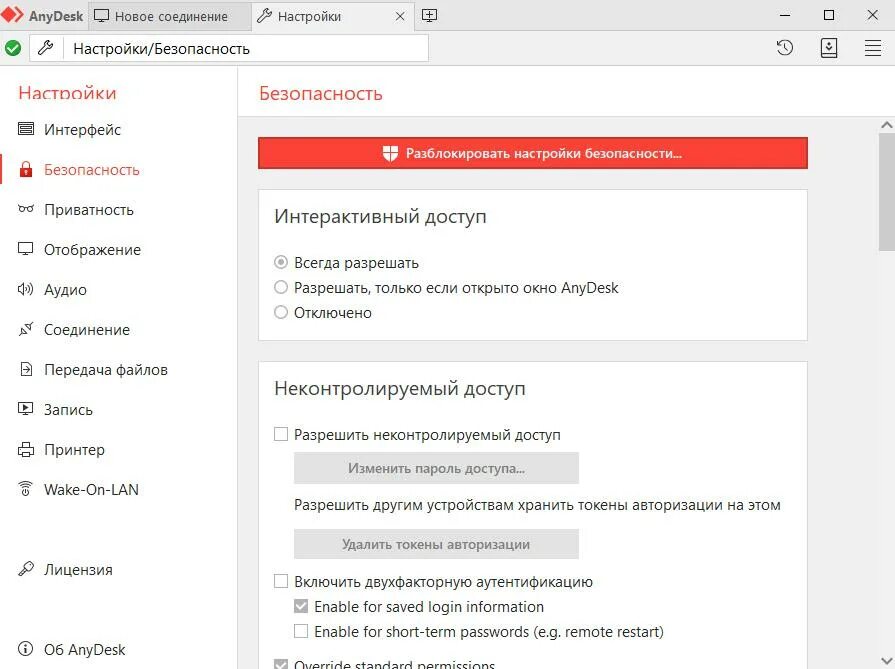Click the monitor Отображение icon
Screen dimensions: 895x669
tap(26, 249)
